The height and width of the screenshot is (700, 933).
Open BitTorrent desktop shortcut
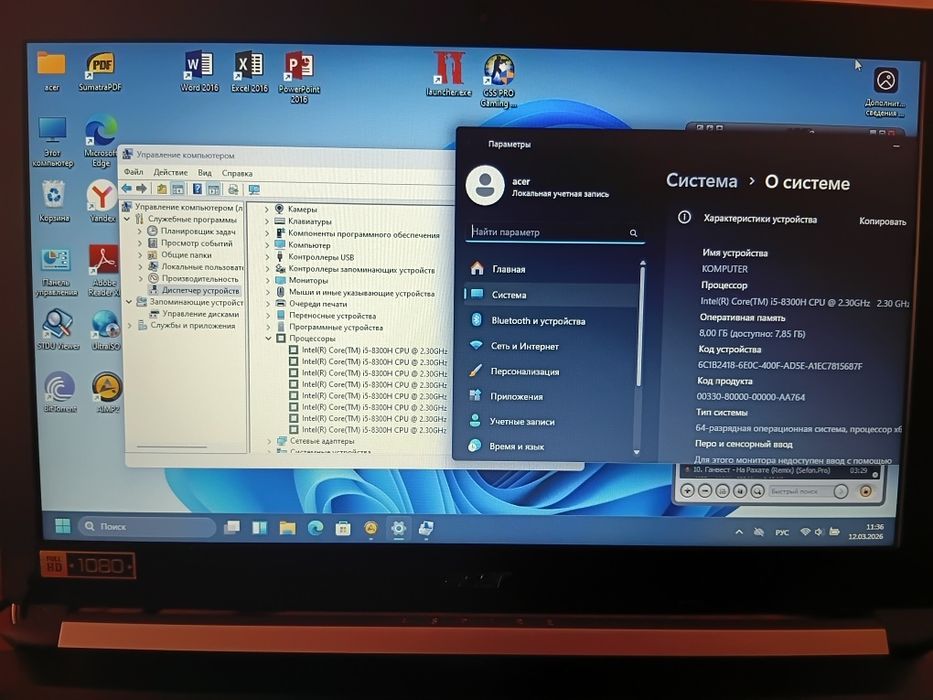(60, 392)
